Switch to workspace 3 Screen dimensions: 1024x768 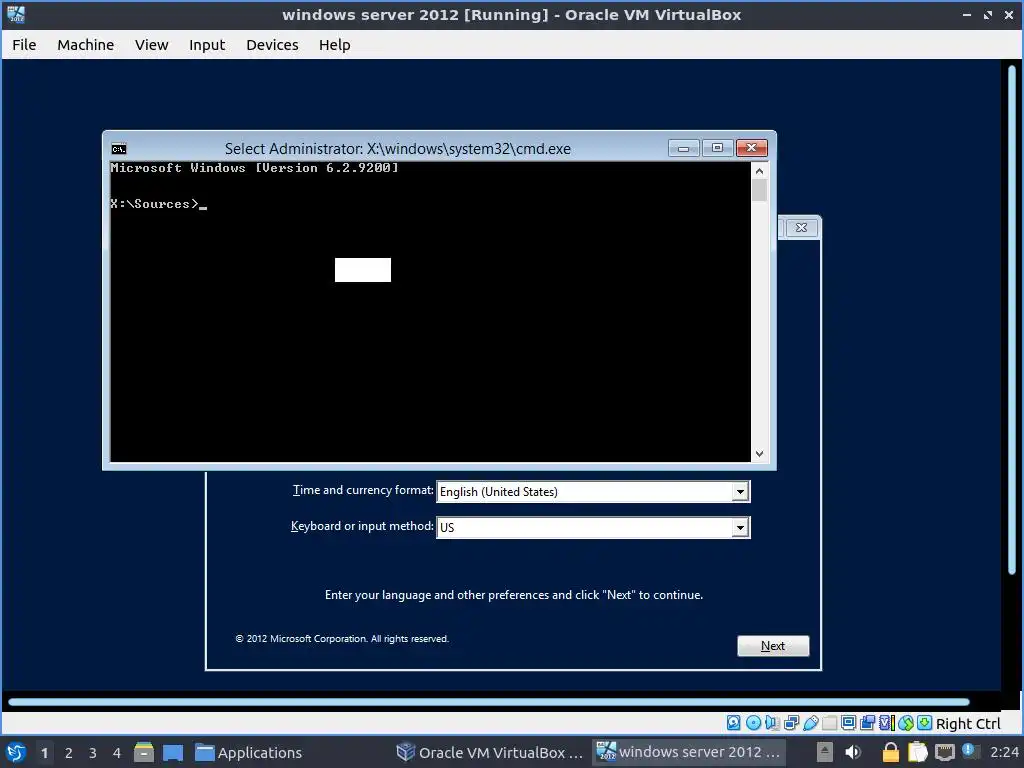coord(93,753)
